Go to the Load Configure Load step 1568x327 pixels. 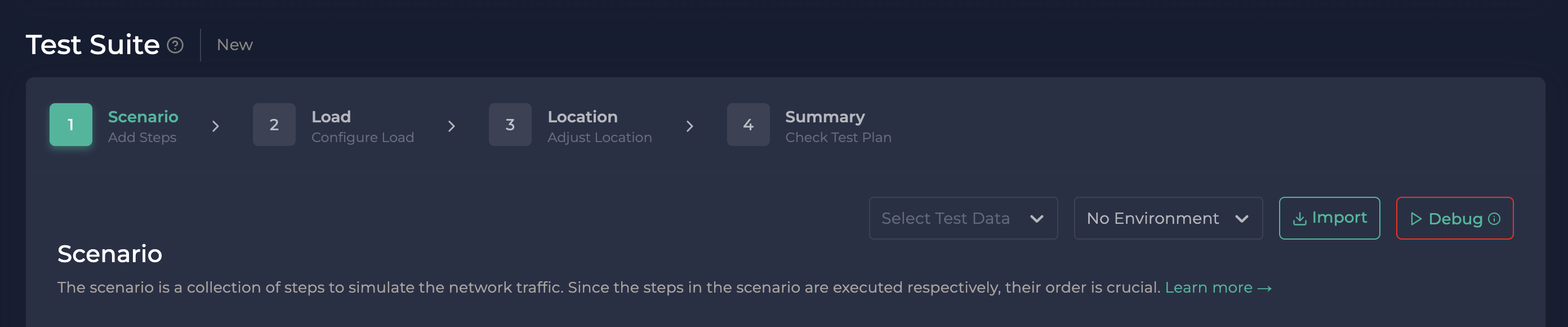click(x=362, y=126)
